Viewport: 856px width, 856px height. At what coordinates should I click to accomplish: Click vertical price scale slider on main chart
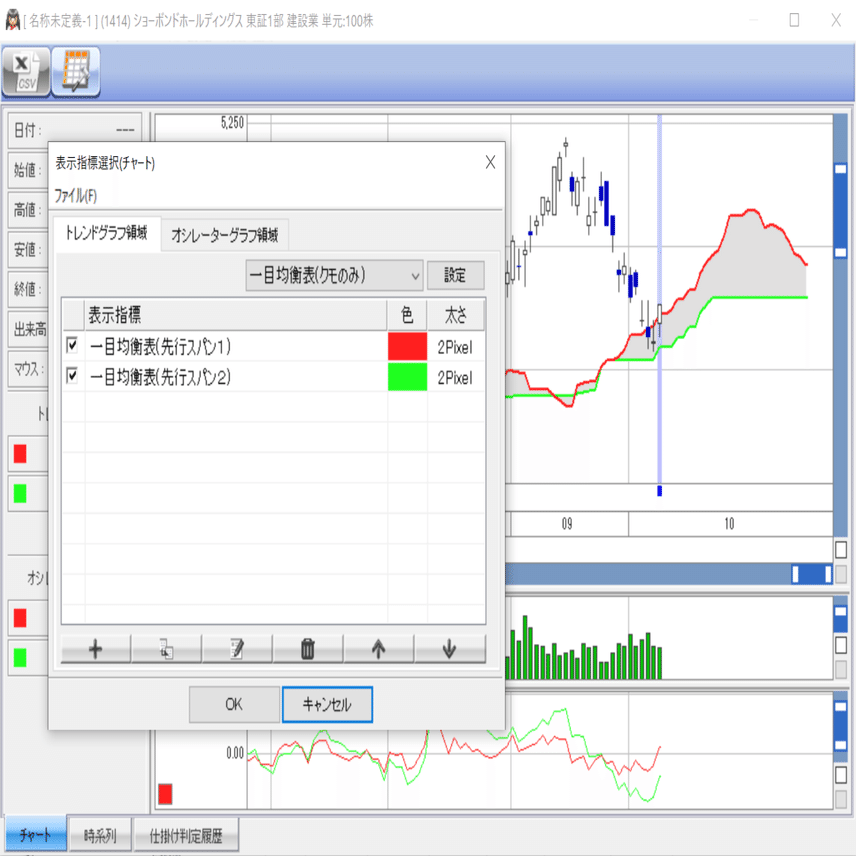[x=841, y=210]
